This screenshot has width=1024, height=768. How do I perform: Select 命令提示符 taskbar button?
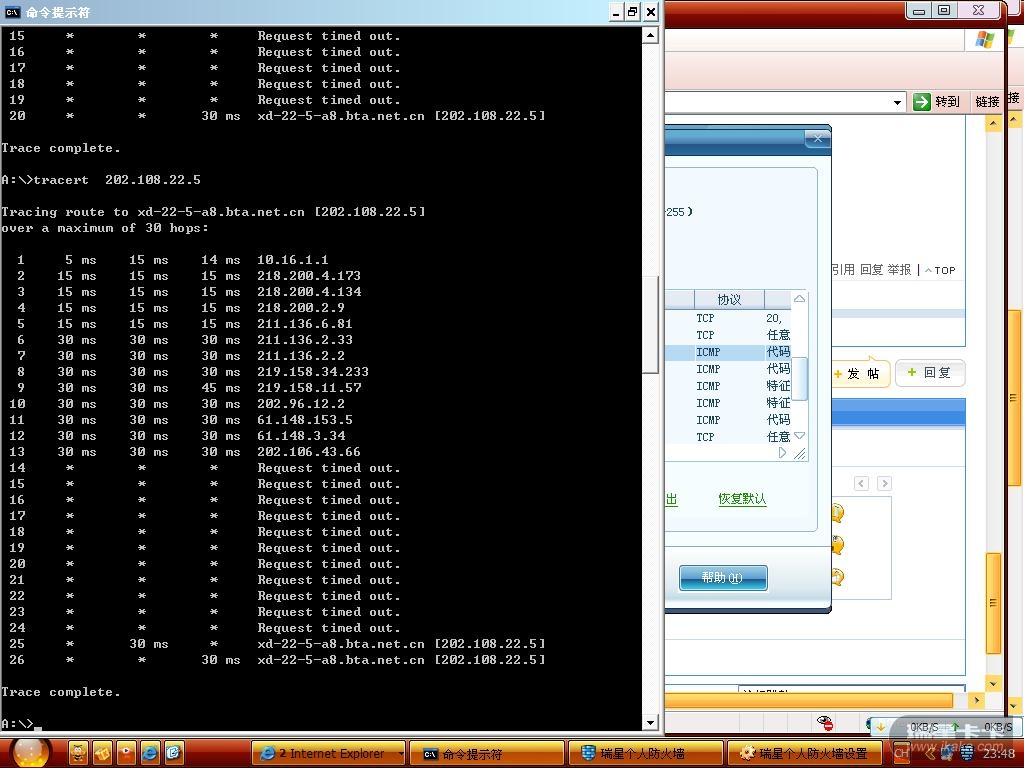487,754
